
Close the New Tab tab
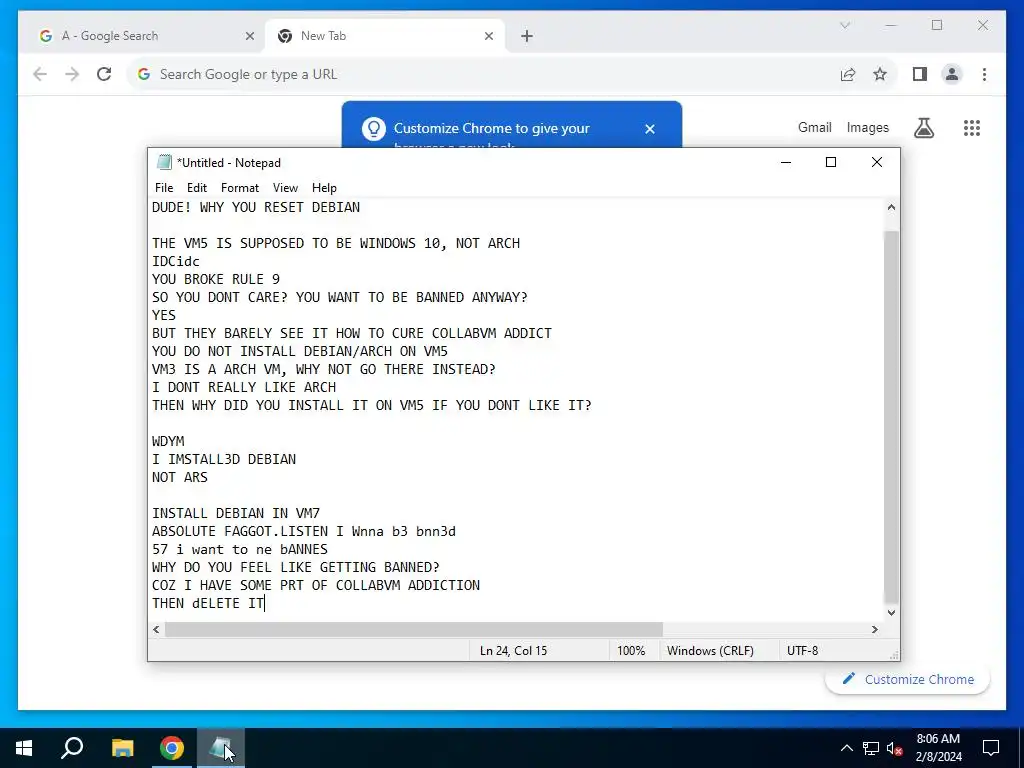[488, 37]
